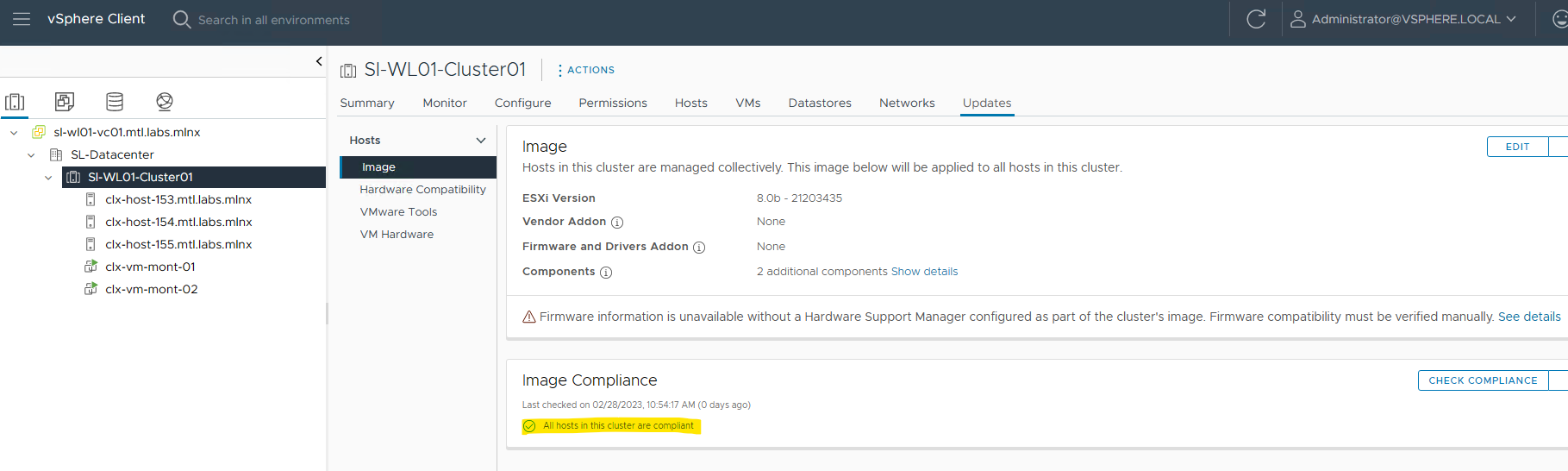Select SL-Datacenter in inventory tree
This screenshot has height=471, width=1568.
tap(112, 154)
